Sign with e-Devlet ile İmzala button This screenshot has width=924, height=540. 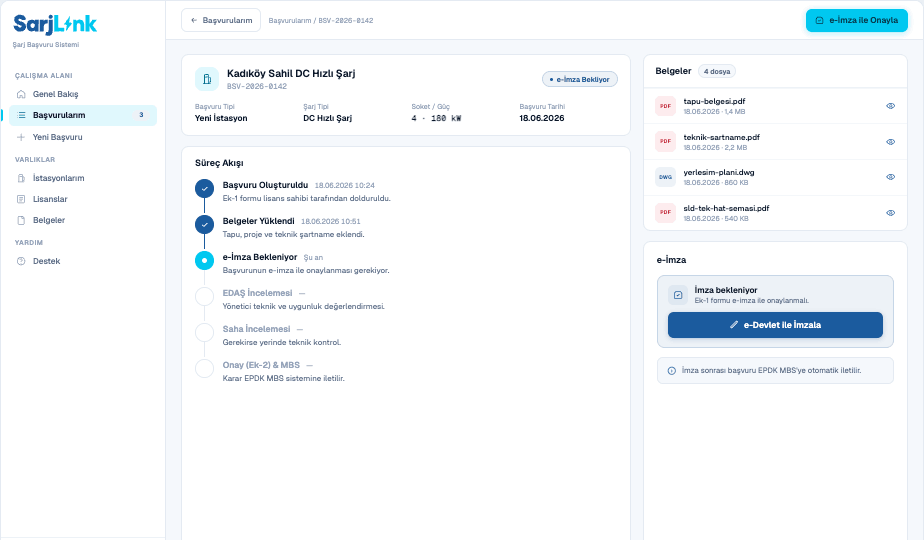click(x=775, y=325)
